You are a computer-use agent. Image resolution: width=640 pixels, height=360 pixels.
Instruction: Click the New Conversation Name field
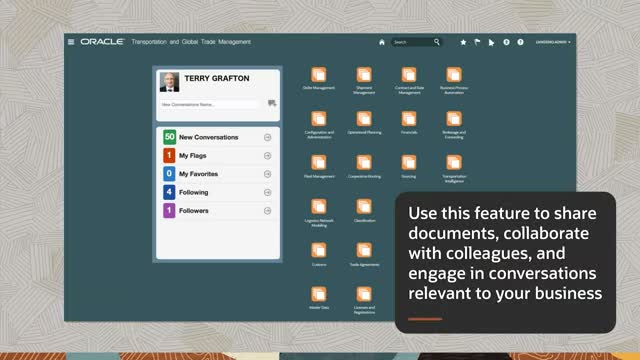pyautogui.click(x=210, y=104)
